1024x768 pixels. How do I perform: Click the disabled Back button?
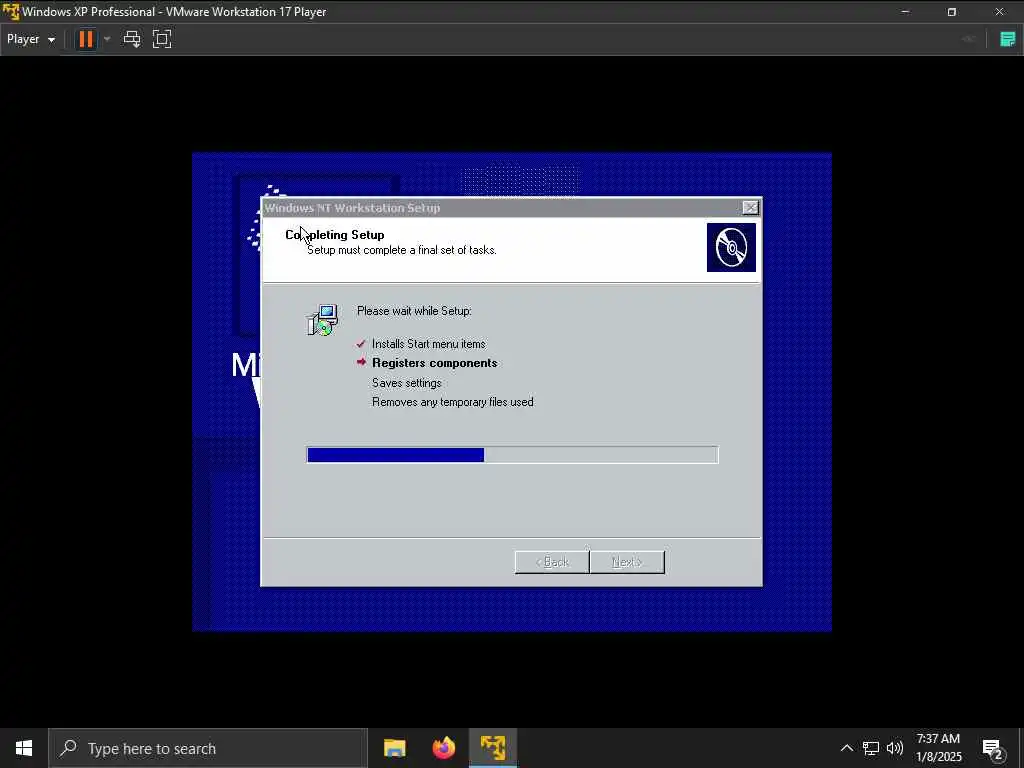(552, 562)
